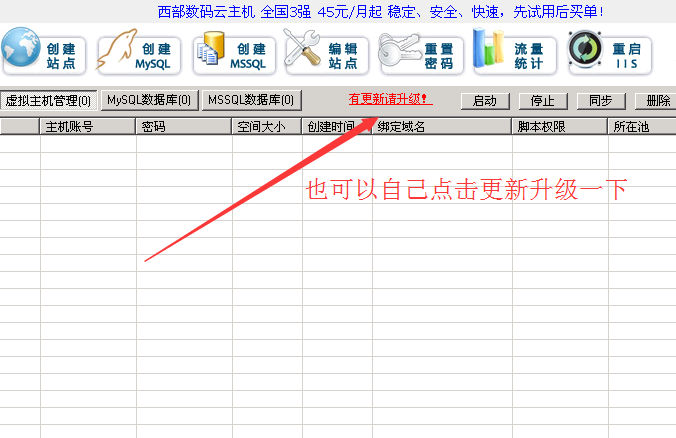
Task: Click the 停止 button
Action: [x=543, y=101]
